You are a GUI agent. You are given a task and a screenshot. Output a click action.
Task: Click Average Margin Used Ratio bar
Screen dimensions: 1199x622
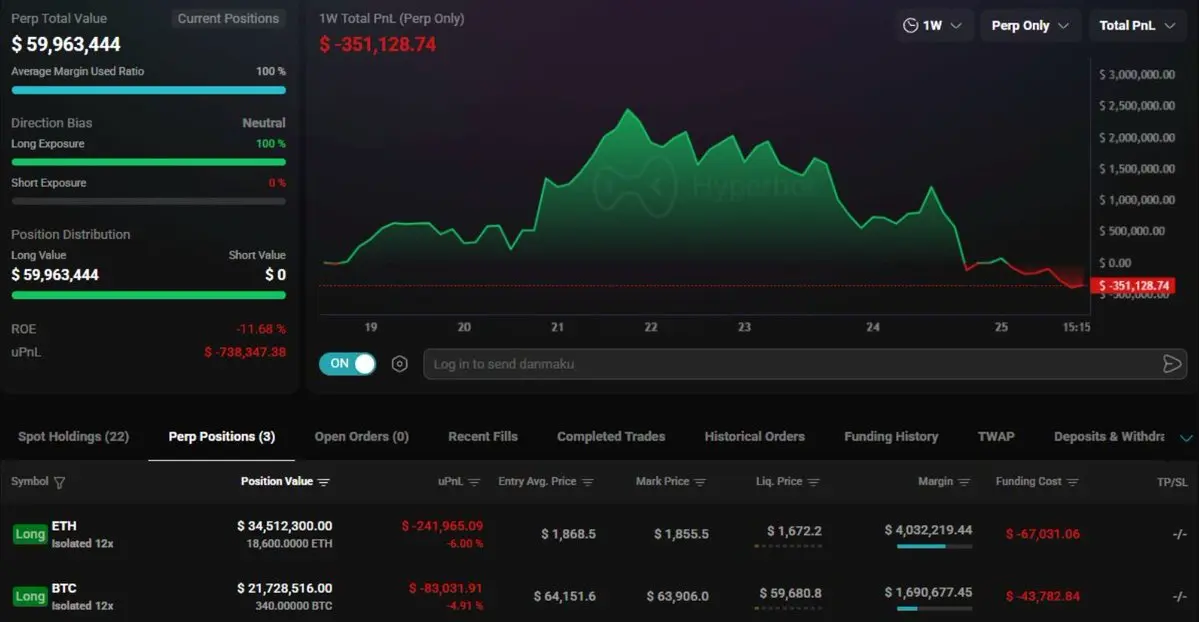point(148,90)
